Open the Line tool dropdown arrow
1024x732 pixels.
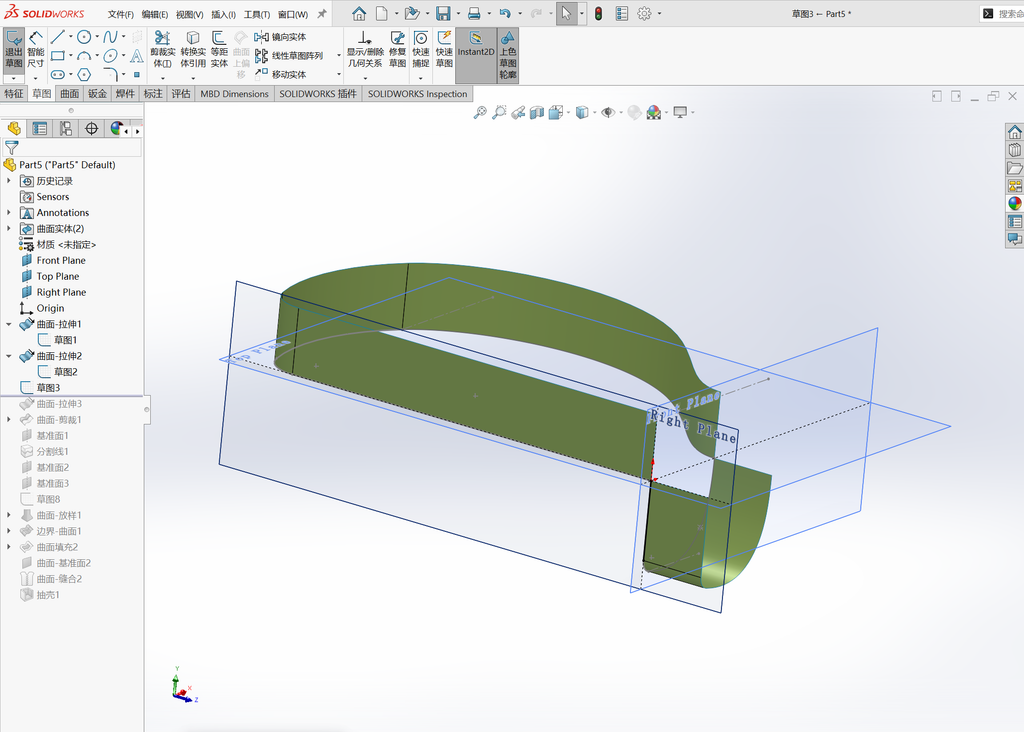[x=71, y=37]
